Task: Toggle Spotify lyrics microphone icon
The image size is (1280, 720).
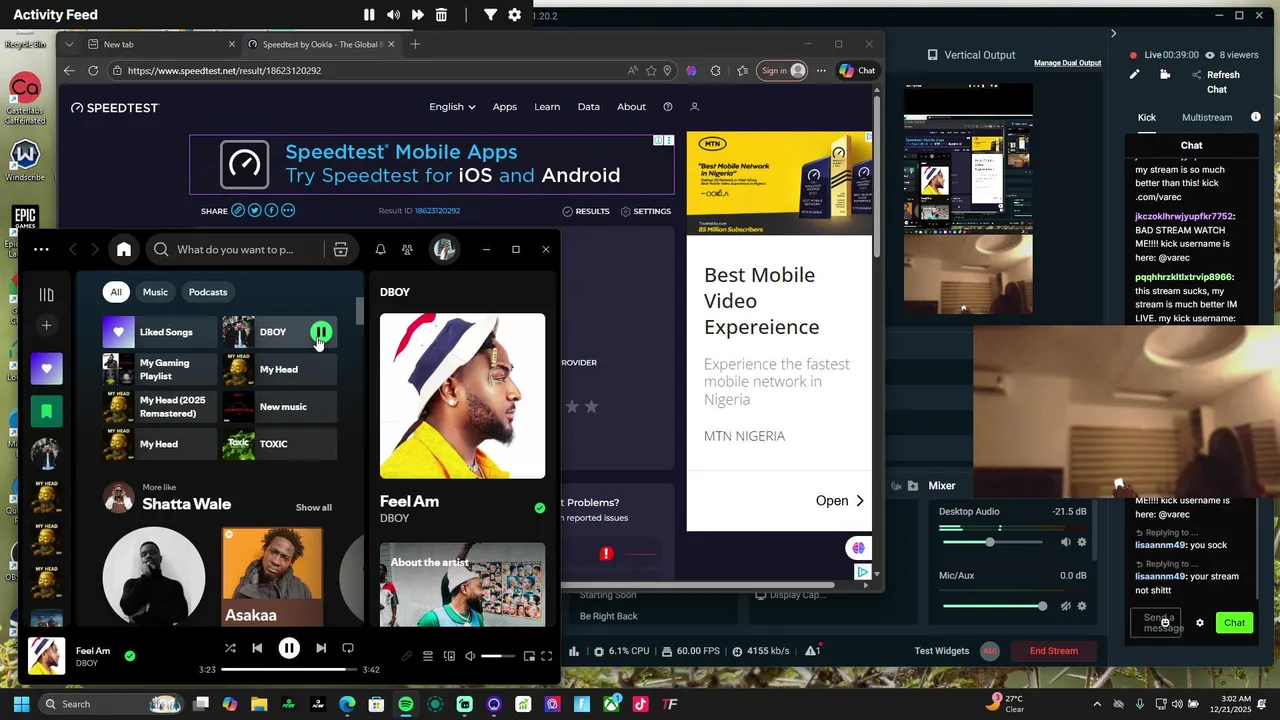Action: pyautogui.click(x=407, y=656)
